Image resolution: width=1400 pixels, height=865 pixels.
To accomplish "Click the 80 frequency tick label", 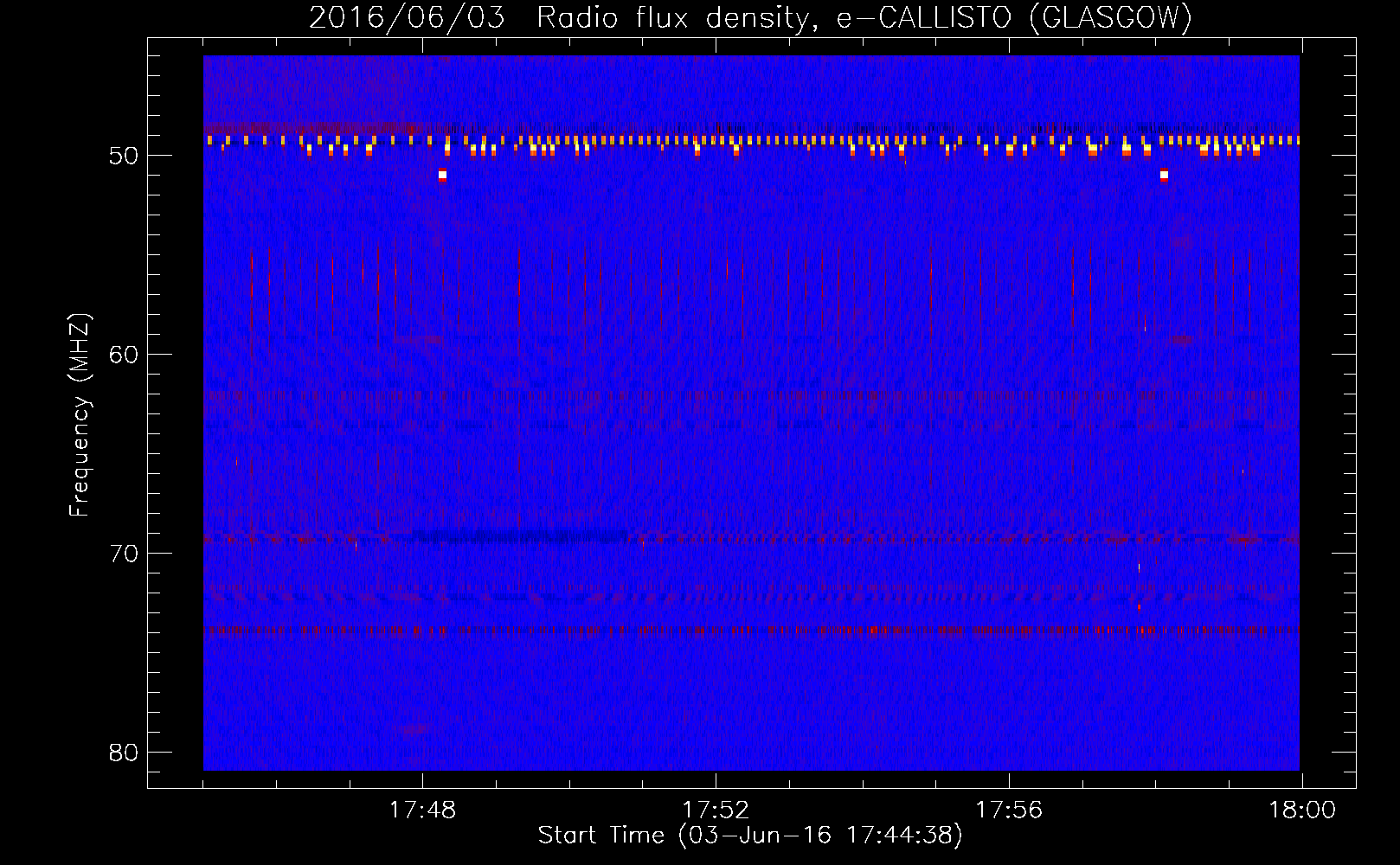I will (x=125, y=753).
